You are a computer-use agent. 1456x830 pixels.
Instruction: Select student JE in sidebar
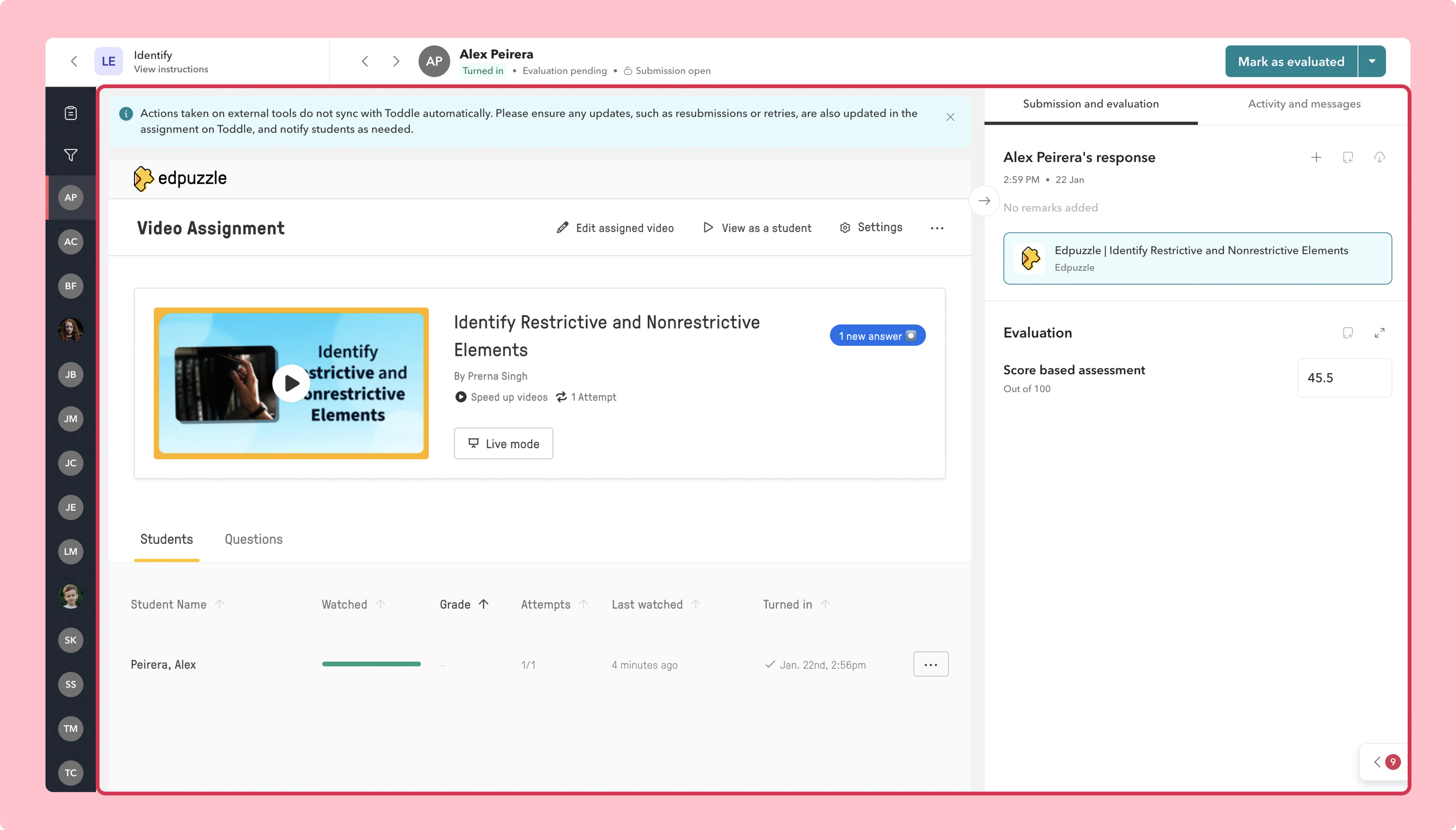click(71, 507)
